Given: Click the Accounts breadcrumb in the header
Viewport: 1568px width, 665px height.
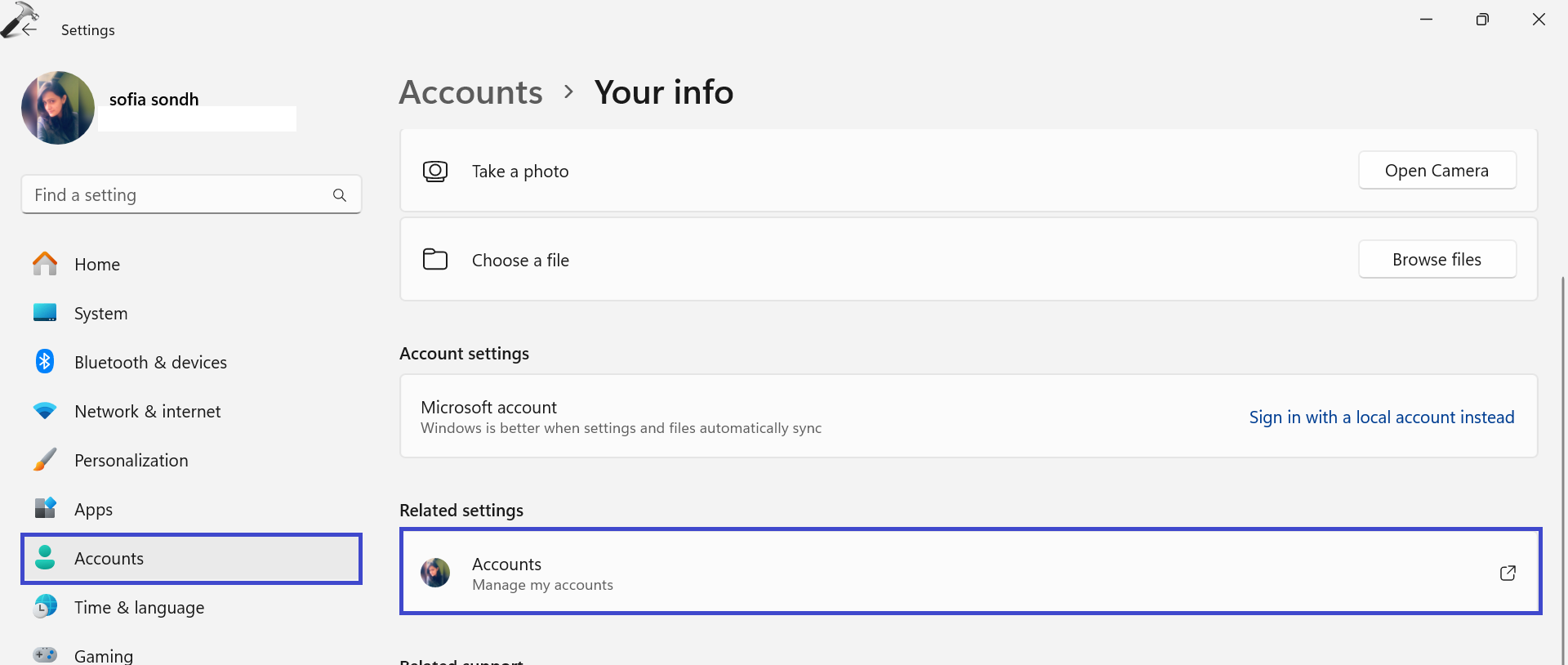Looking at the screenshot, I should coord(470,92).
